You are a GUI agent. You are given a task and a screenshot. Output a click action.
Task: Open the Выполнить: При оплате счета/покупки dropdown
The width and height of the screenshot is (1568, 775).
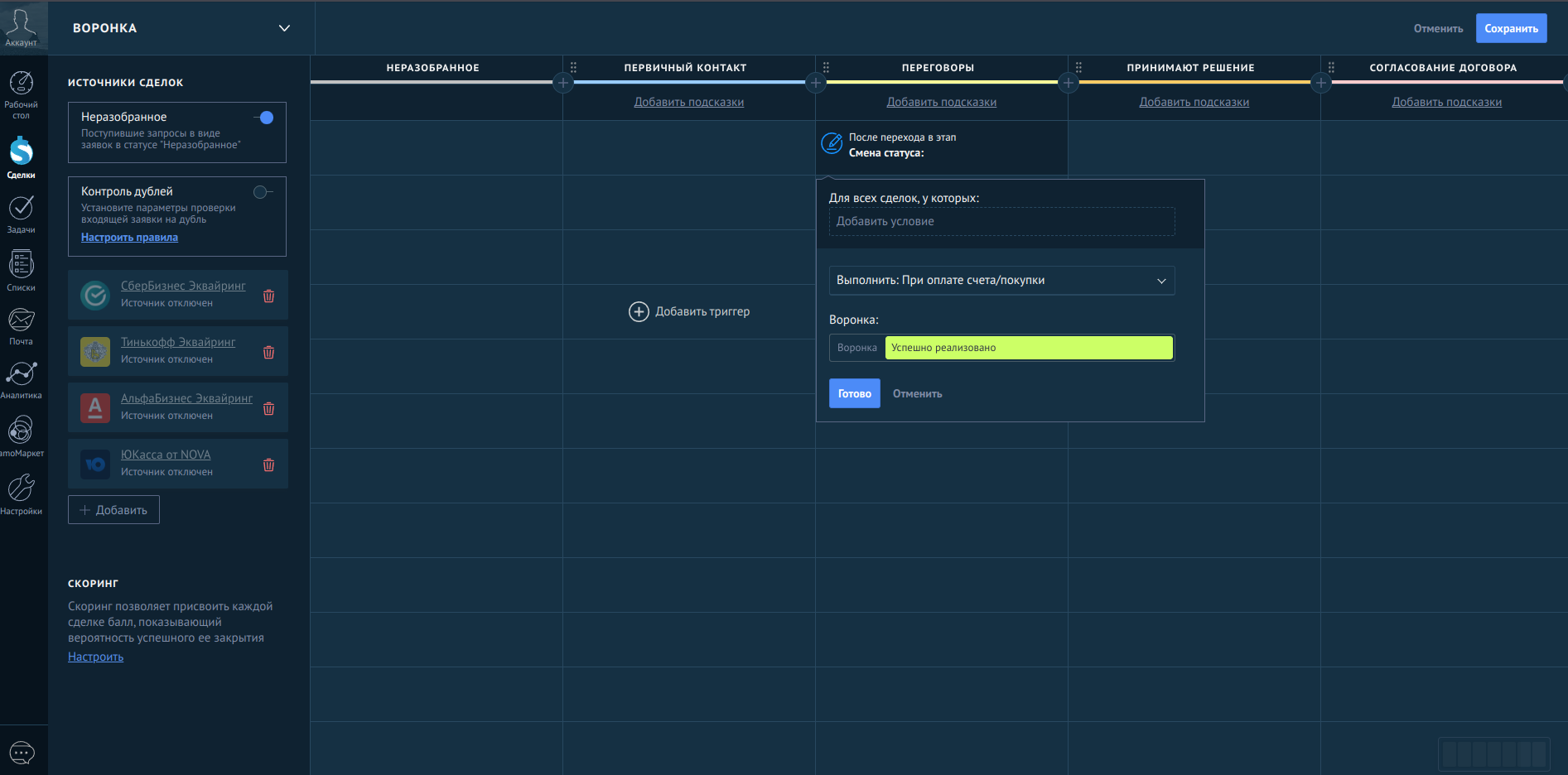pyautogui.click(x=1001, y=281)
